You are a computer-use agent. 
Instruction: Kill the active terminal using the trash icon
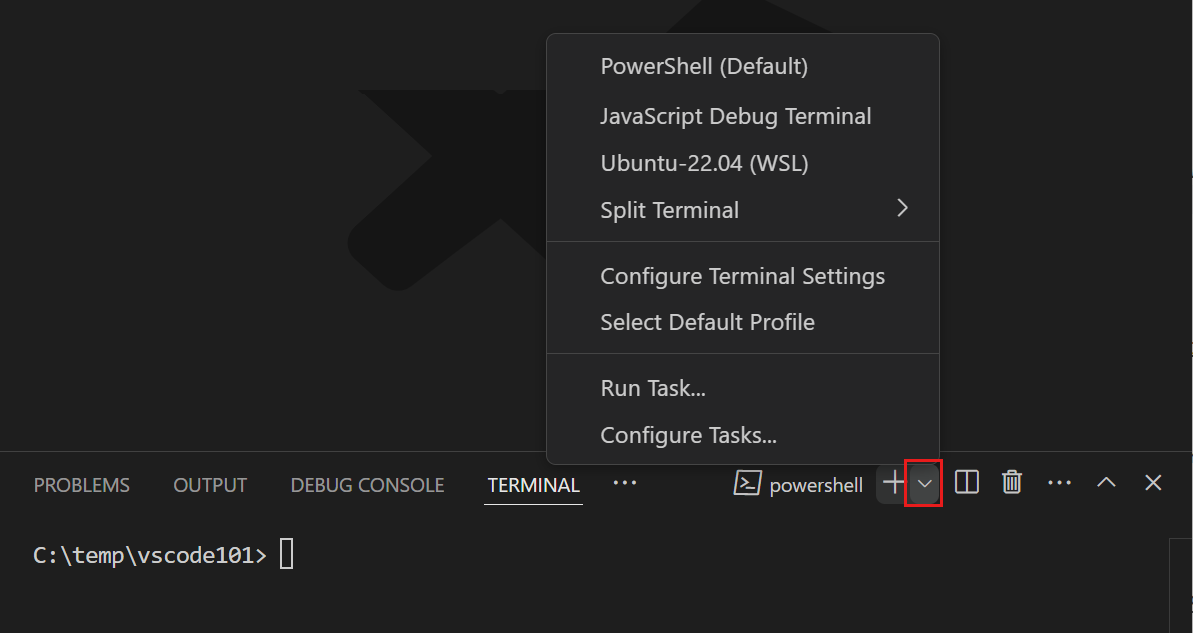(1011, 483)
